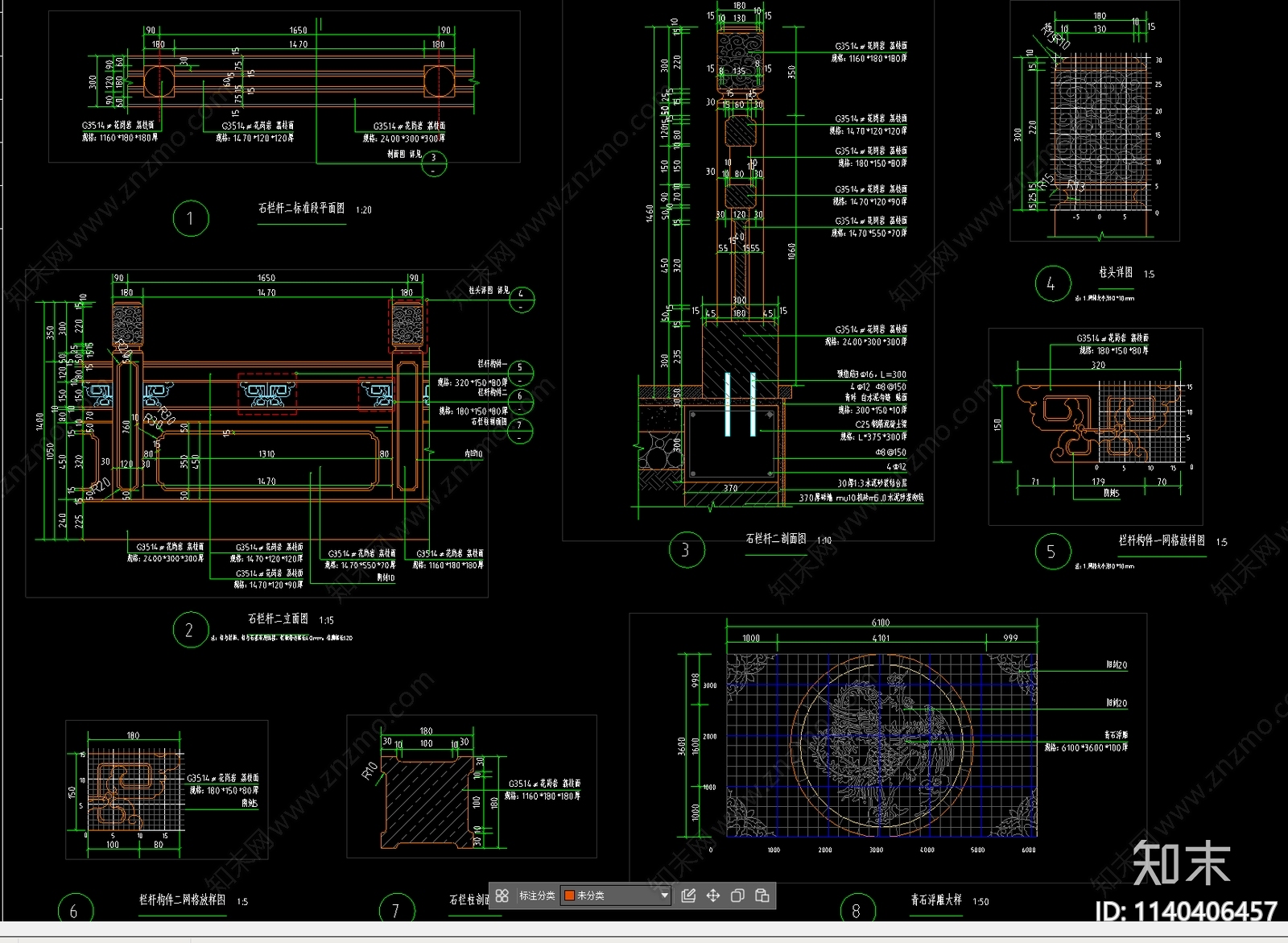1288x943 pixels.
Task: Select the title 石栏杆二标准段平面图
Action: 302,208
